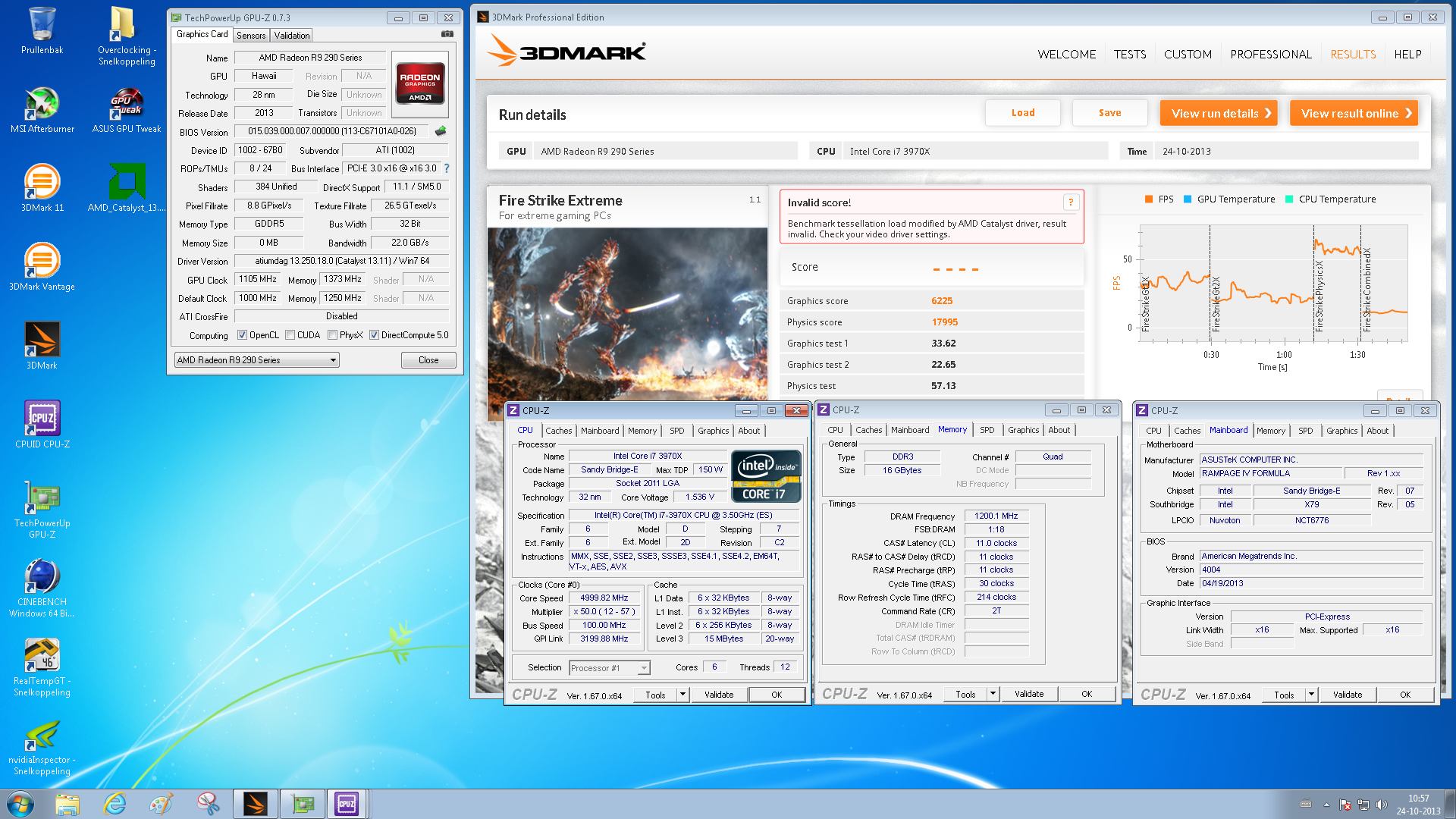Open Processor #1 selection dropdown
This screenshot has height=819, width=1456.
click(x=644, y=668)
